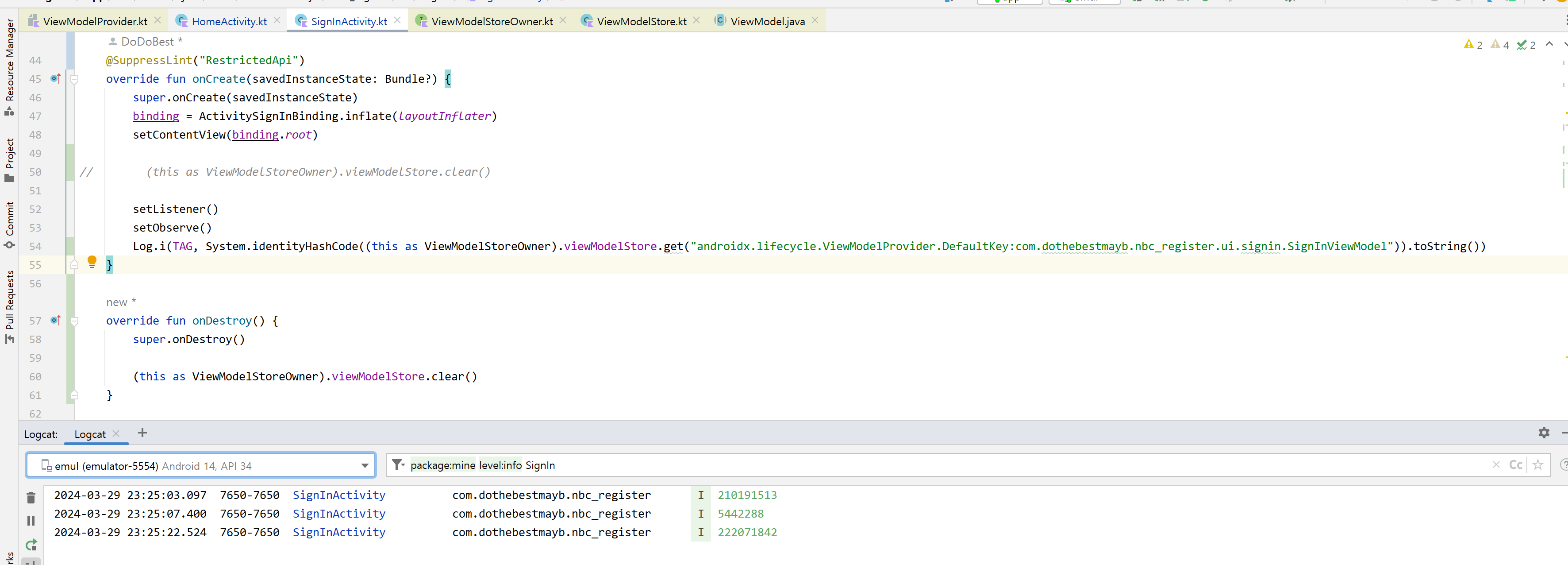Restart logcat with the green arrow icon
The height and width of the screenshot is (565, 1568).
[31, 544]
